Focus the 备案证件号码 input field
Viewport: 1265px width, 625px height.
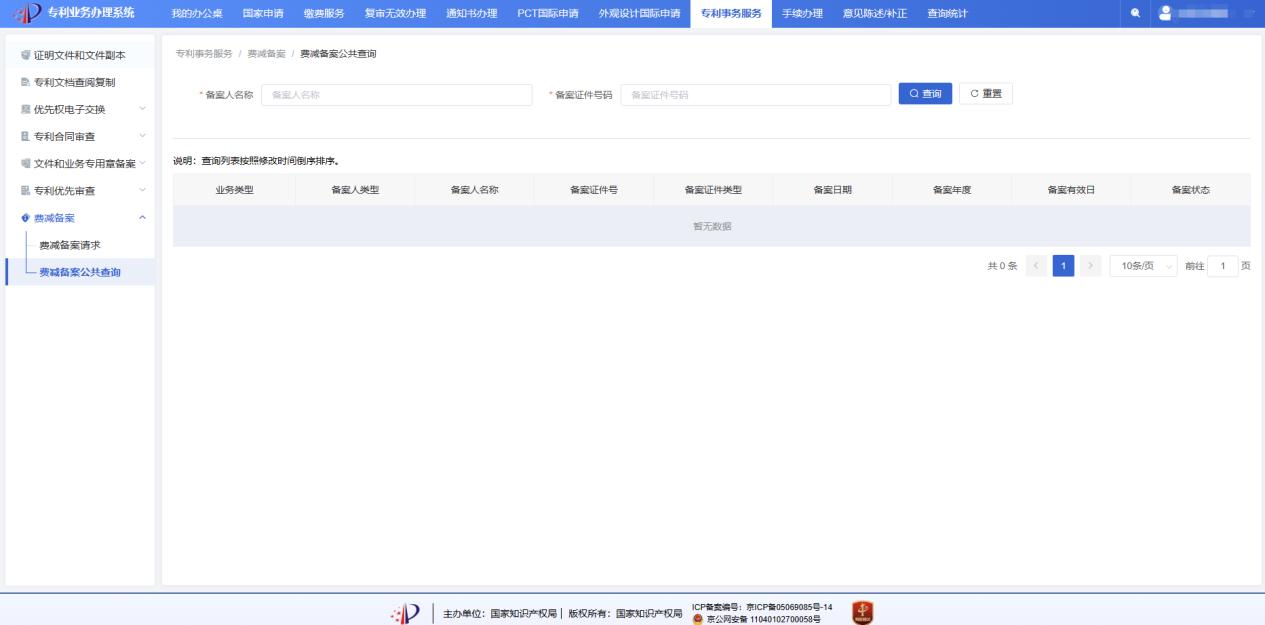click(756, 95)
